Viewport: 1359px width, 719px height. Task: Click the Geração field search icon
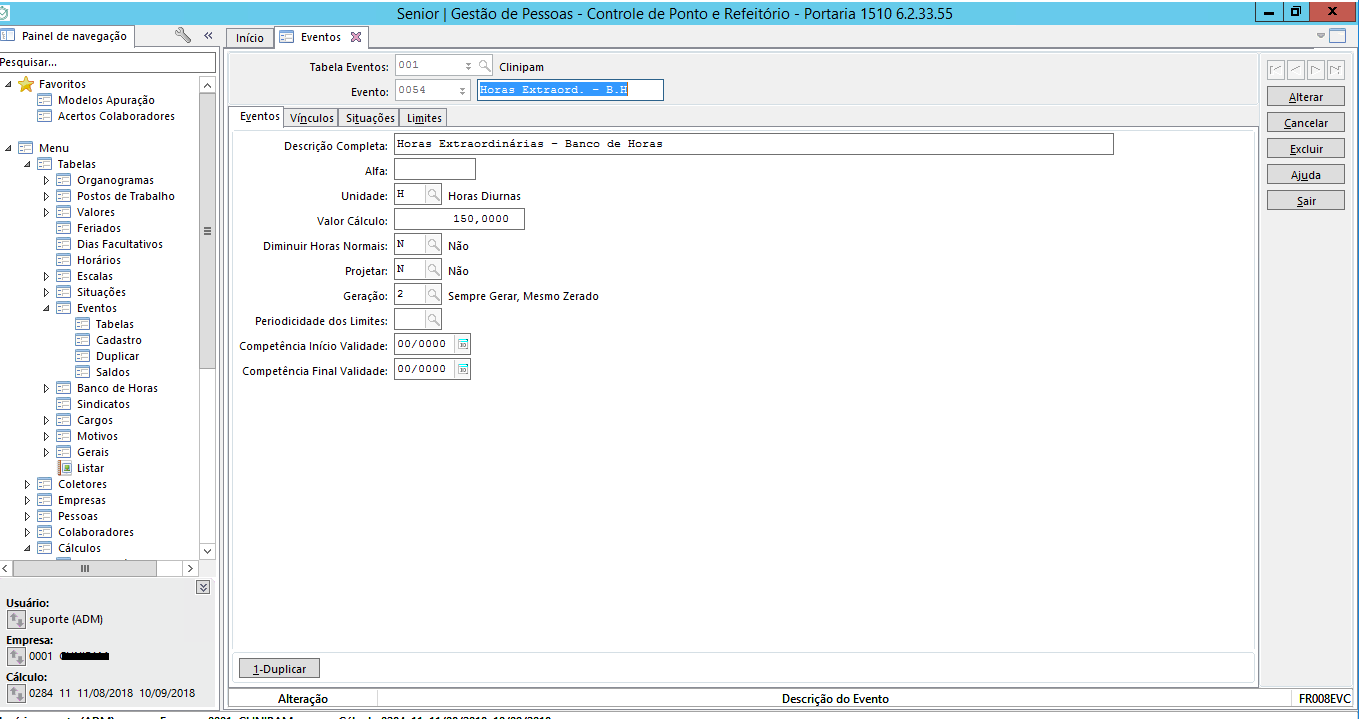pos(433,295)
